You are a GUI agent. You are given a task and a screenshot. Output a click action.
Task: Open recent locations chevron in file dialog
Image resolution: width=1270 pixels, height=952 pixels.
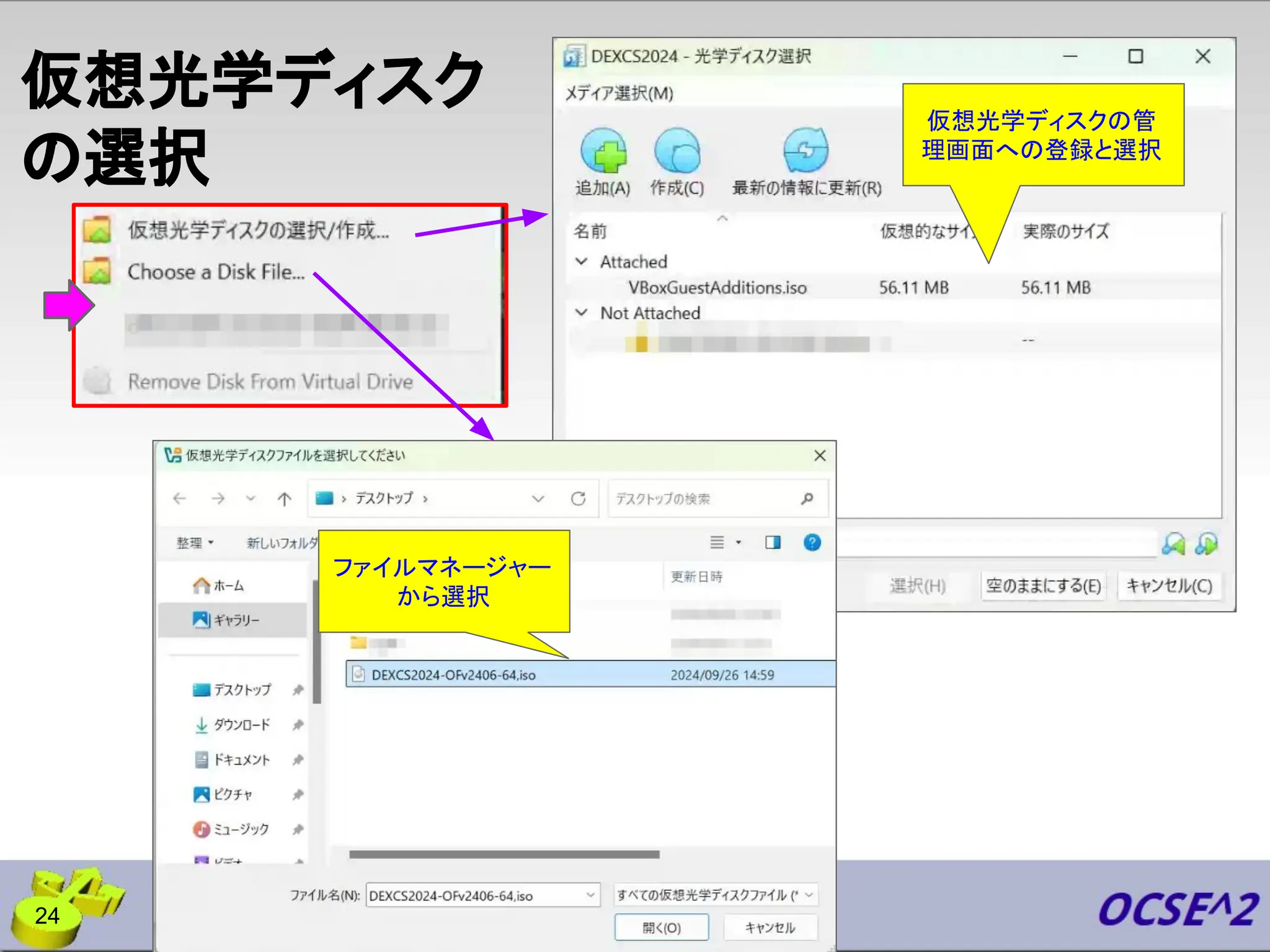(x=251, y=498)
